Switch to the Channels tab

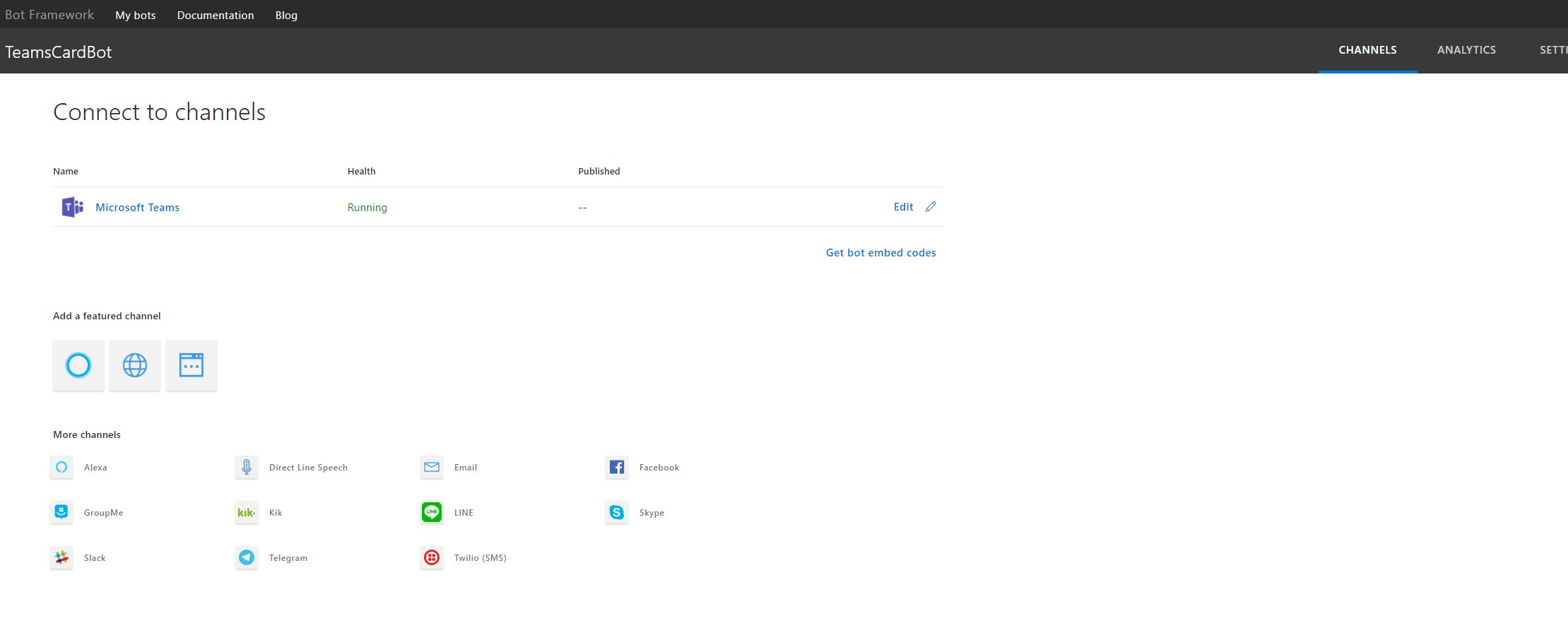pyautogui.click(x=1367, y=50)
